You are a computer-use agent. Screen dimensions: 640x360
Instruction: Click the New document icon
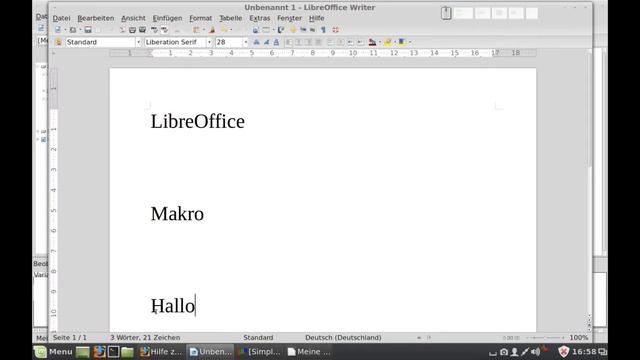coord(58,30)
